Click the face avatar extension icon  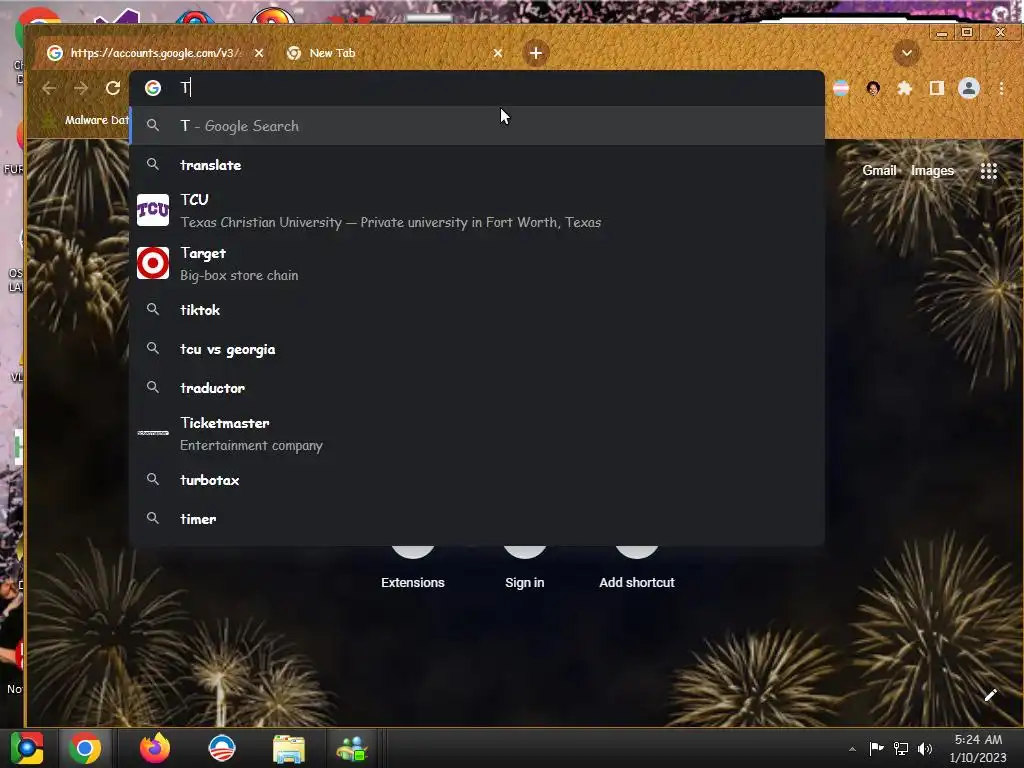(873, 88)
